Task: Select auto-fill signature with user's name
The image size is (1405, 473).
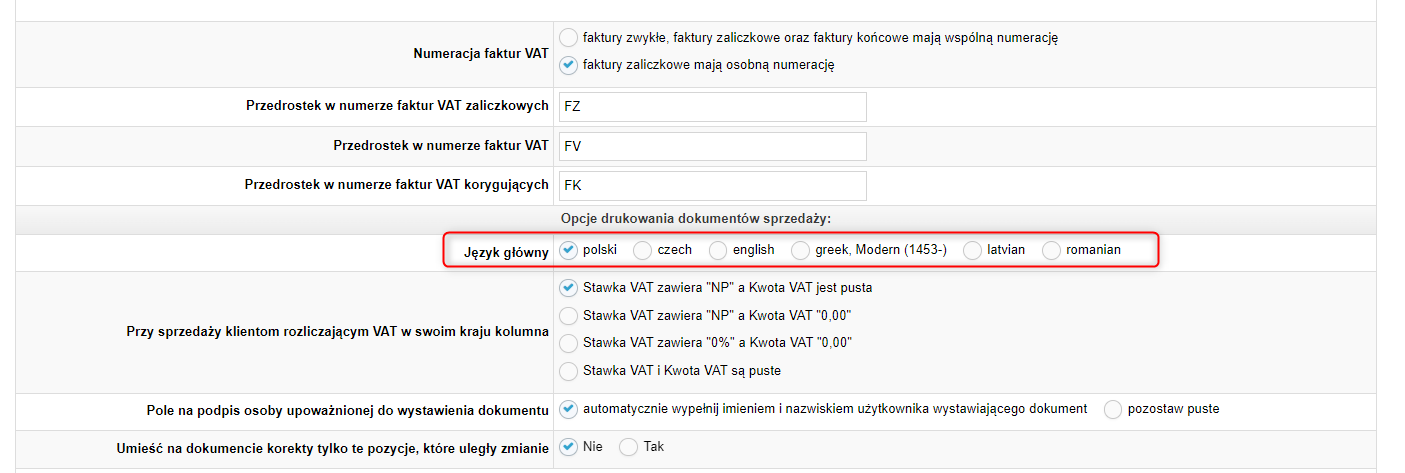Action: tap(568, 409)
